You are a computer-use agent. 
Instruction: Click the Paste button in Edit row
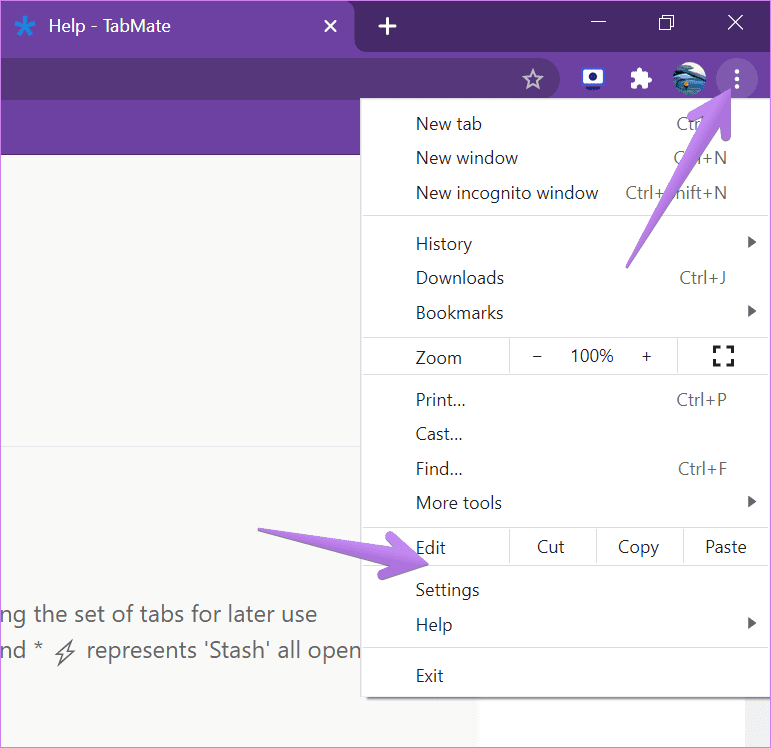click(x=726, y=547)
